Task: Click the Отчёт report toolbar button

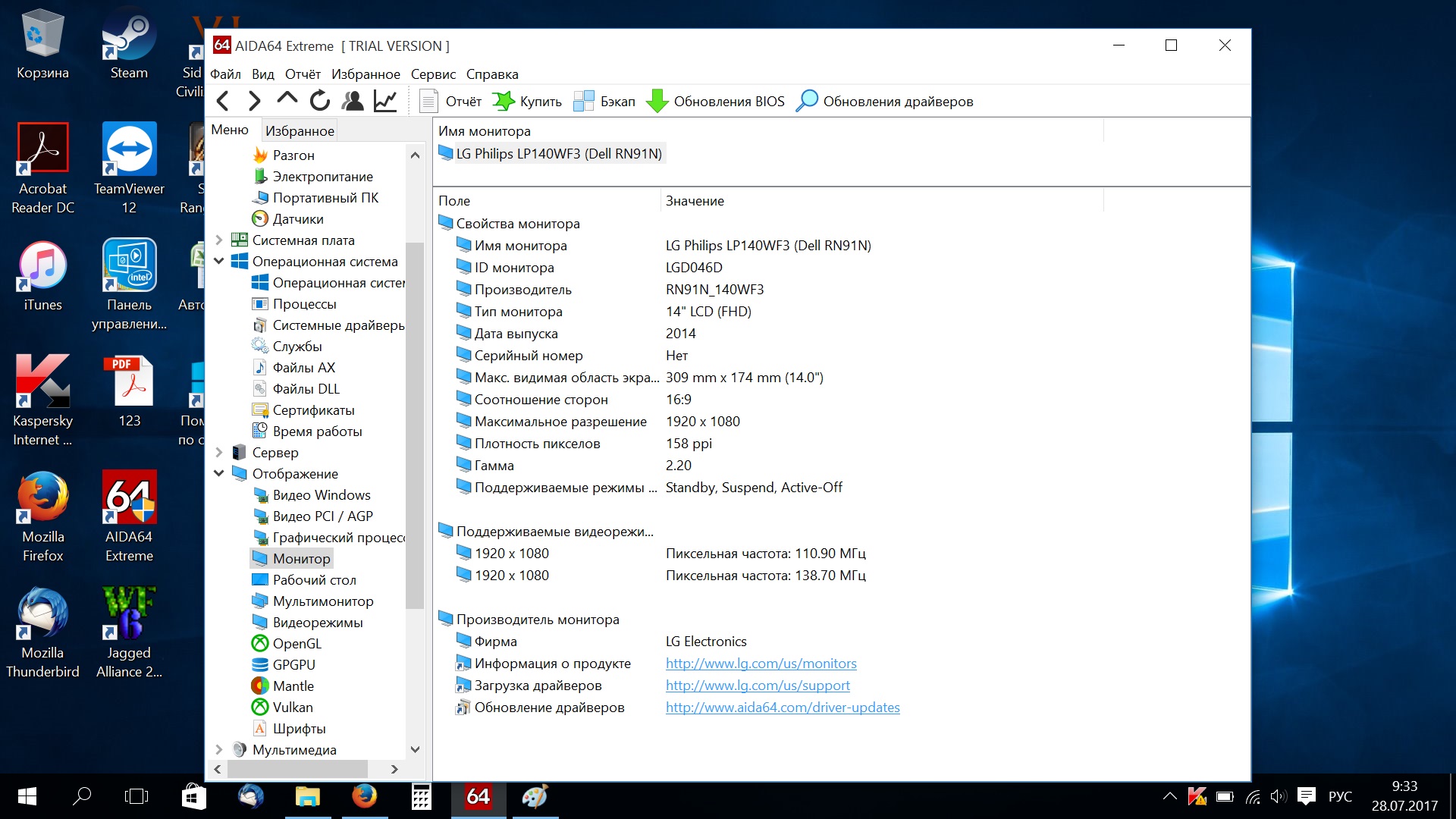Action: pos(450,102)
